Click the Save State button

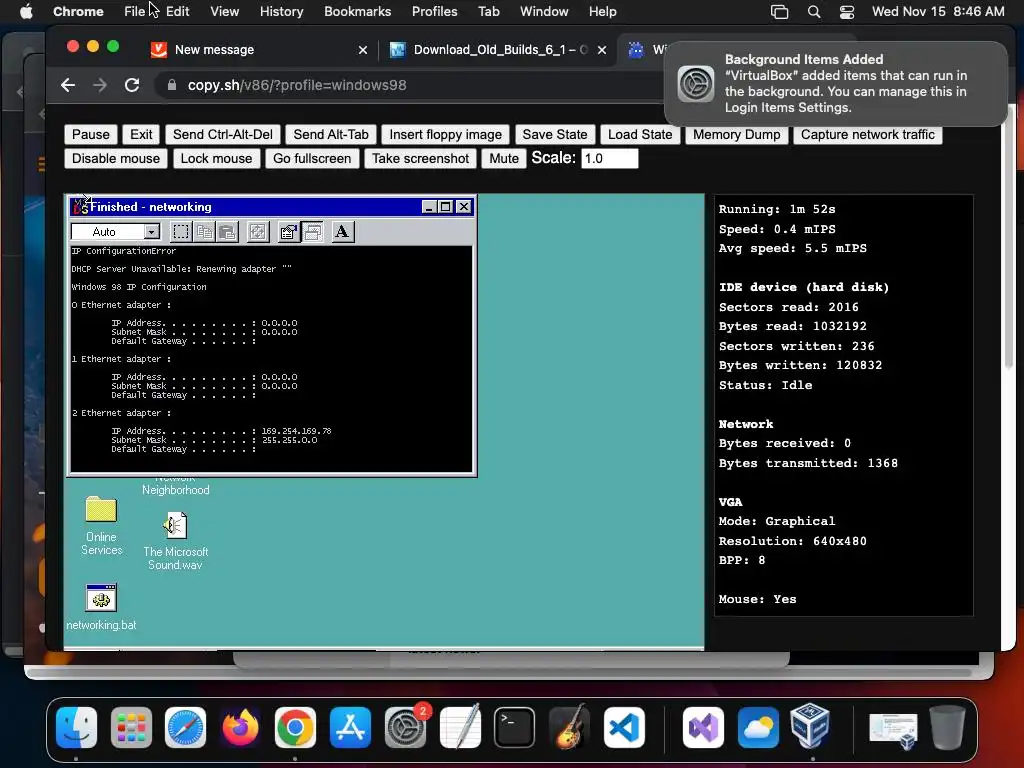coord(555,135)
